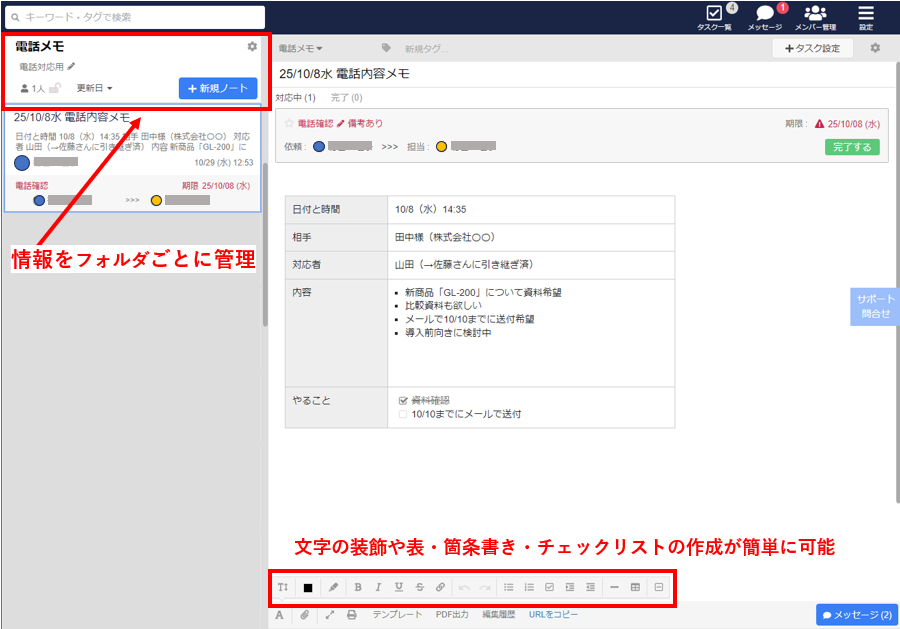This screenshot has width=900, height=629.
Task: Apply italic formatting to text
Action: pos(378,587)
